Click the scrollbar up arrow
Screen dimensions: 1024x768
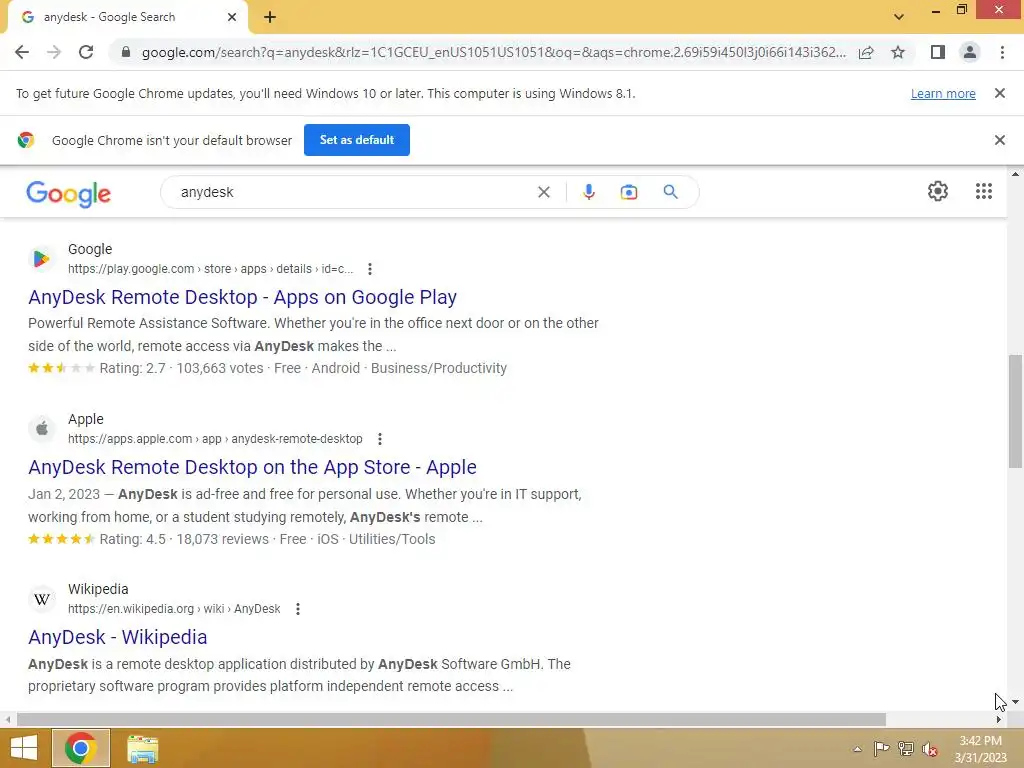tap(1015, 174)
